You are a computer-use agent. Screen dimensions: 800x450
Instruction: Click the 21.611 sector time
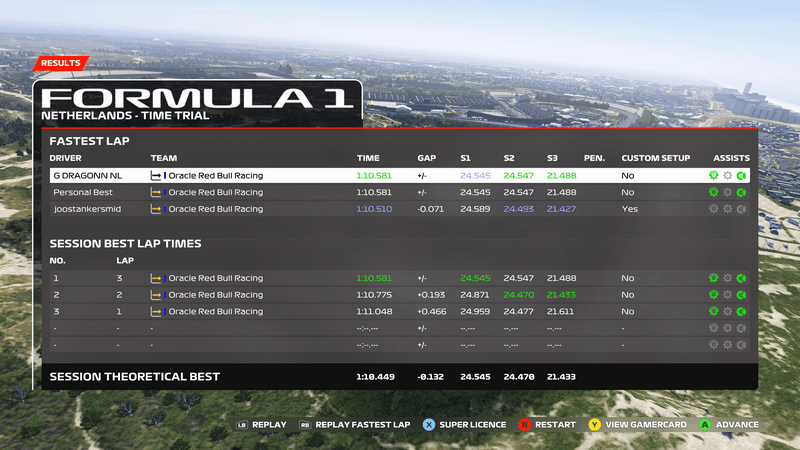561,311
